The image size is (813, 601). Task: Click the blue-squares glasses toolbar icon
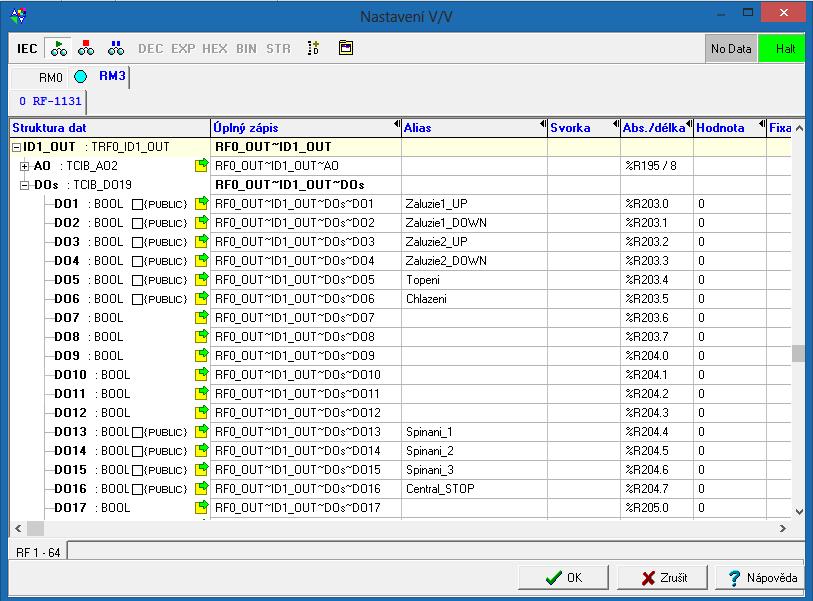pyautogui.click(x=116, y=48)
